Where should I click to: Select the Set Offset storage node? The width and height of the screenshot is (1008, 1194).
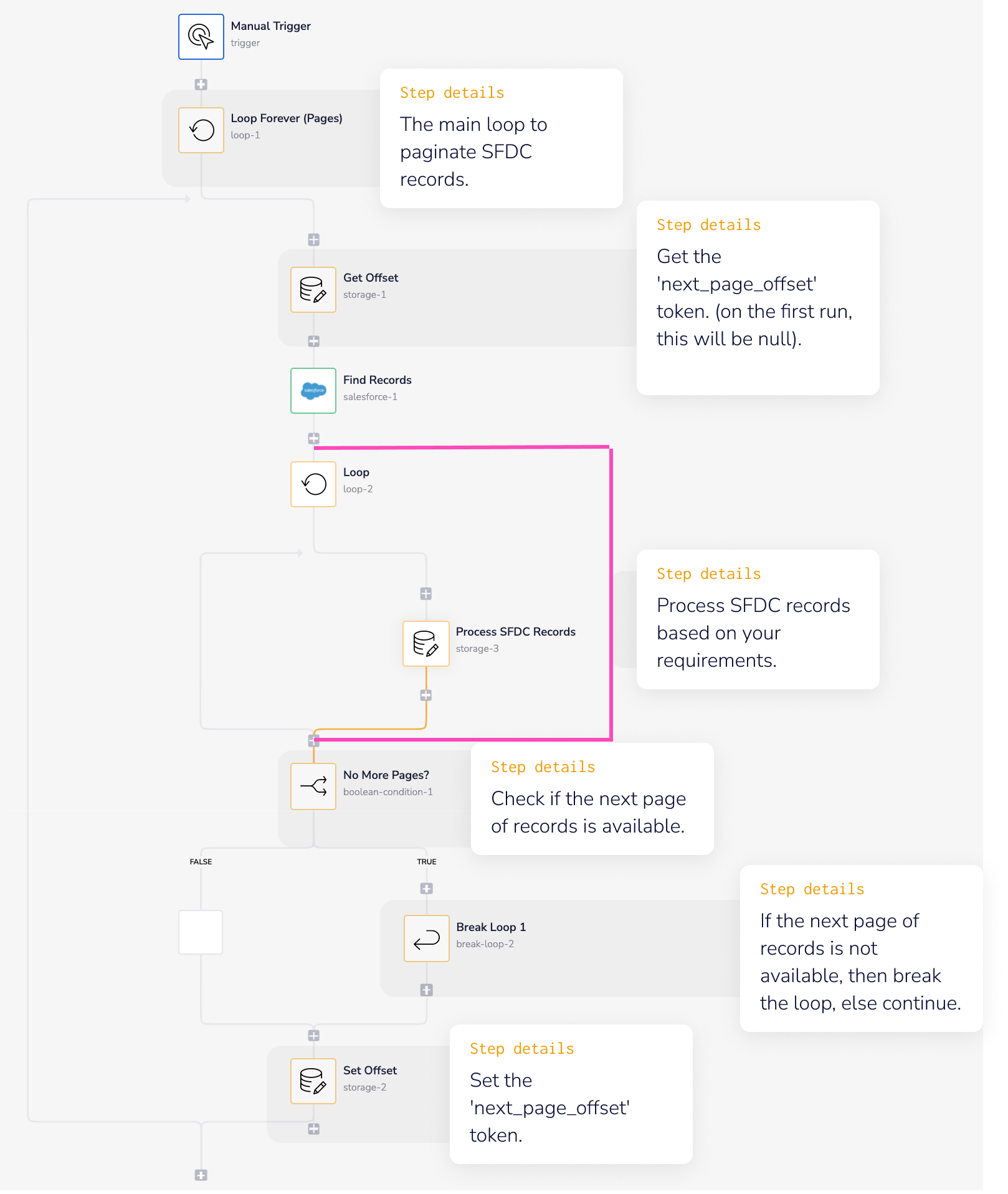point(313,1082)
